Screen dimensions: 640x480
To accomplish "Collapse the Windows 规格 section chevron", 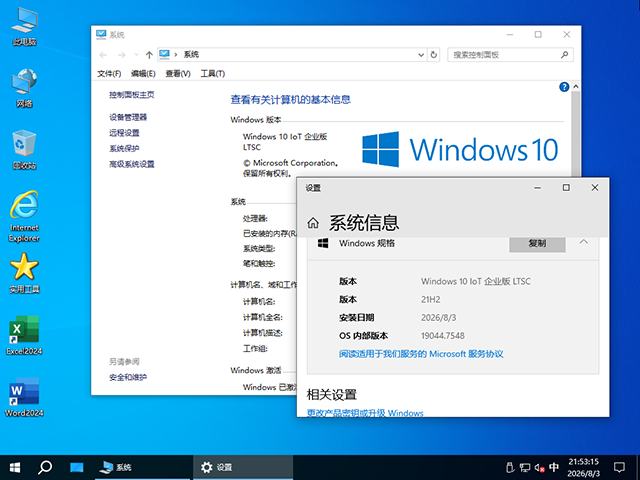I will [584, 242].
